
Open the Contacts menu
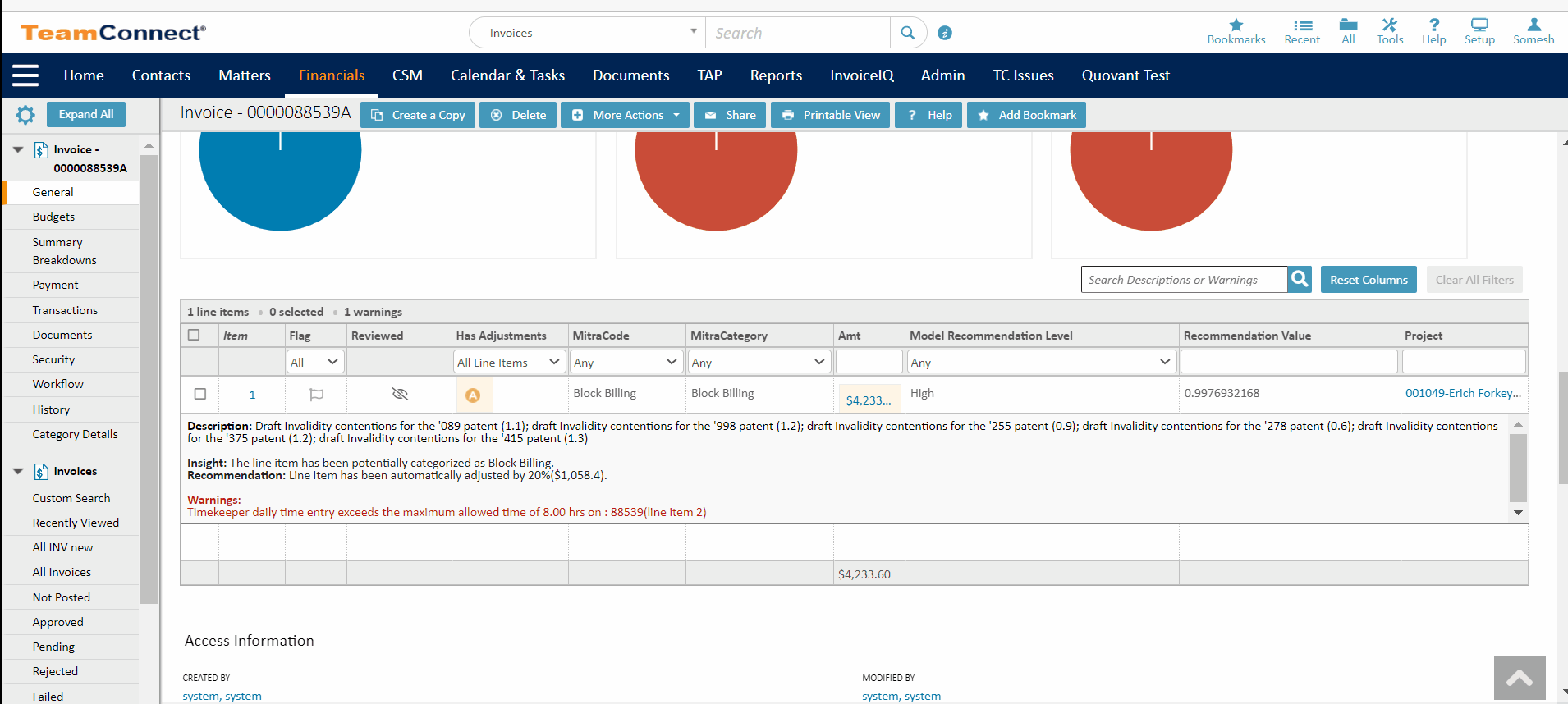161,75
